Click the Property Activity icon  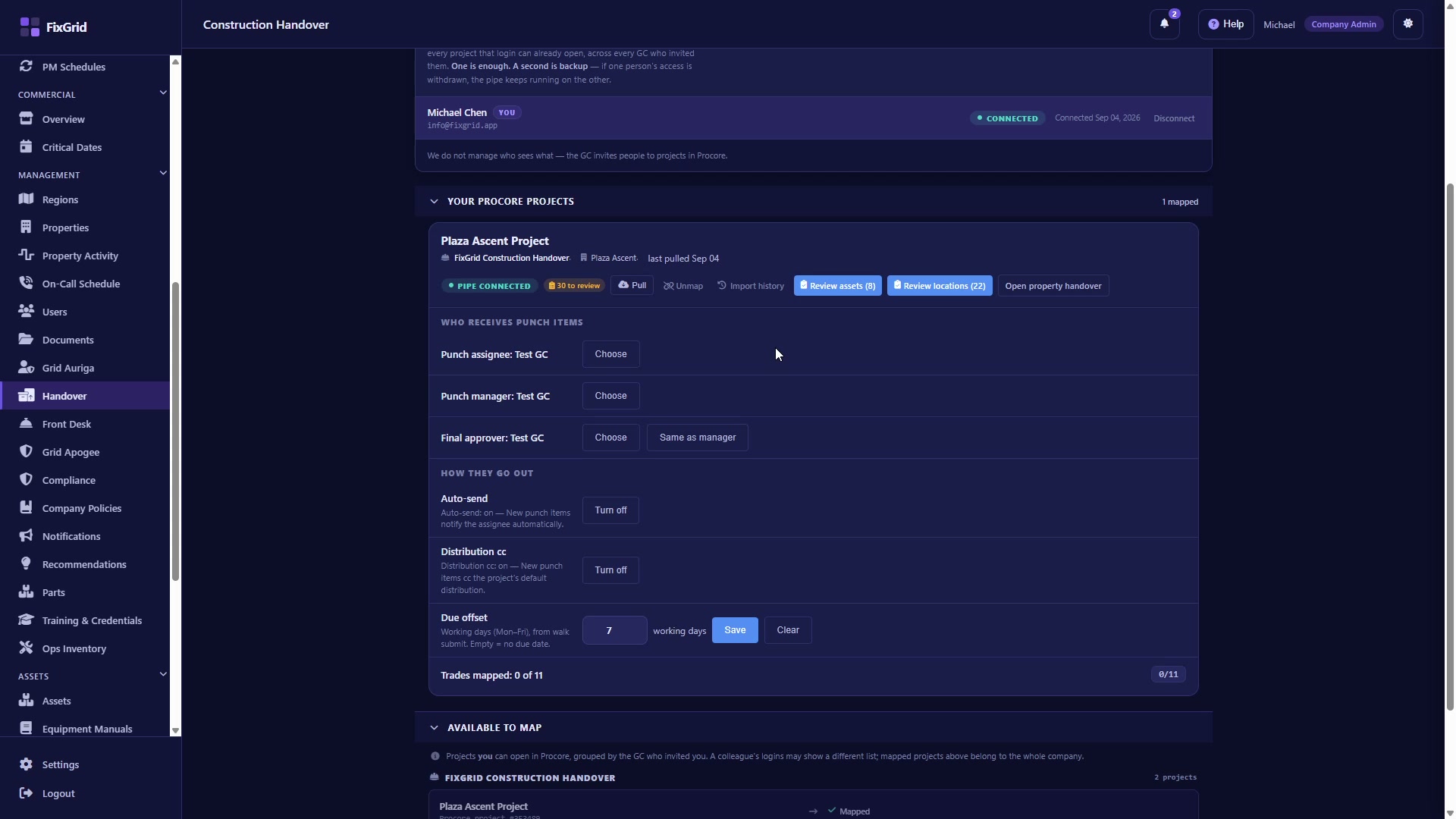pos(26,255)
